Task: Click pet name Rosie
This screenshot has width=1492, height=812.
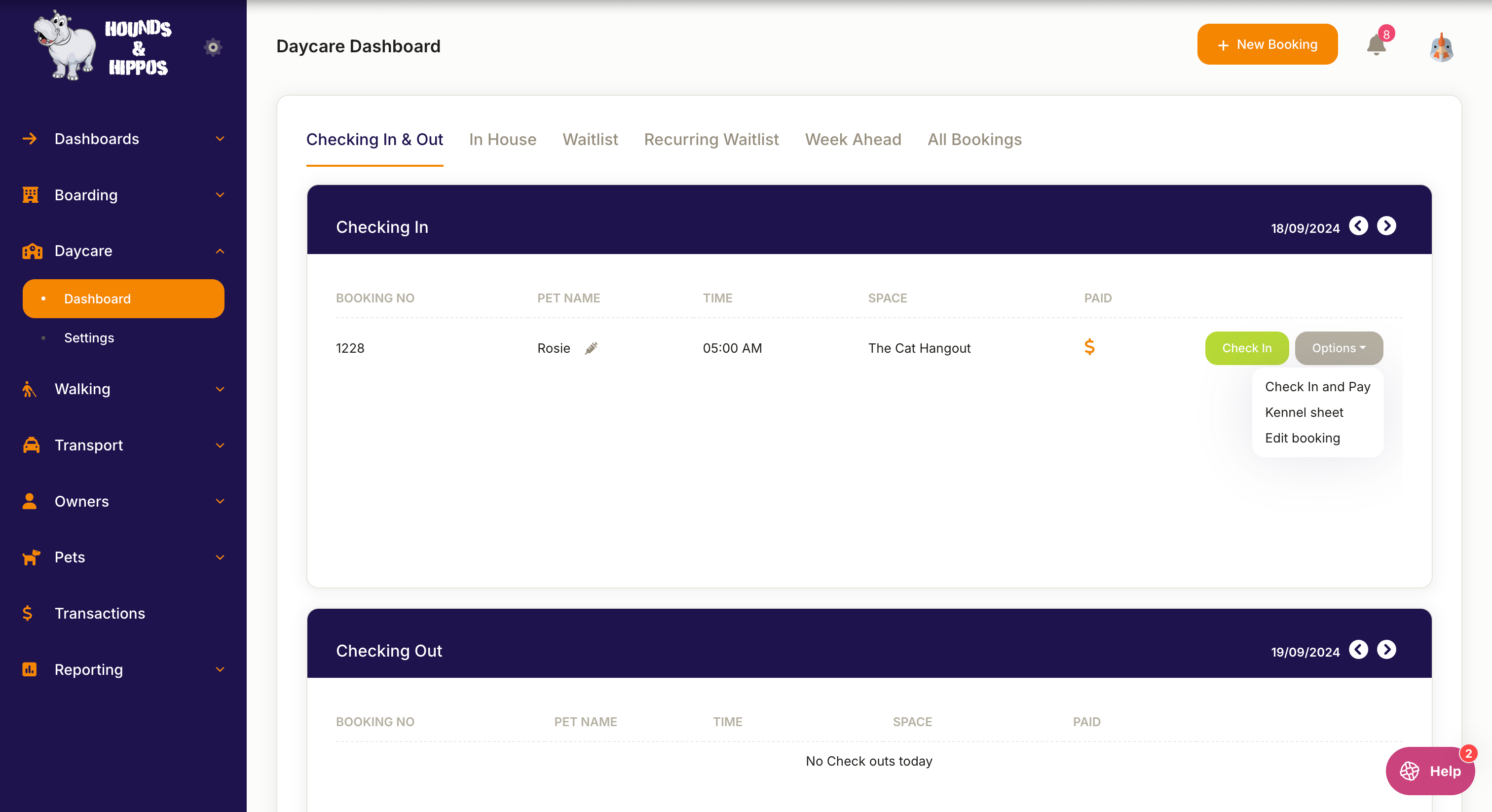Action: (554, 348)
